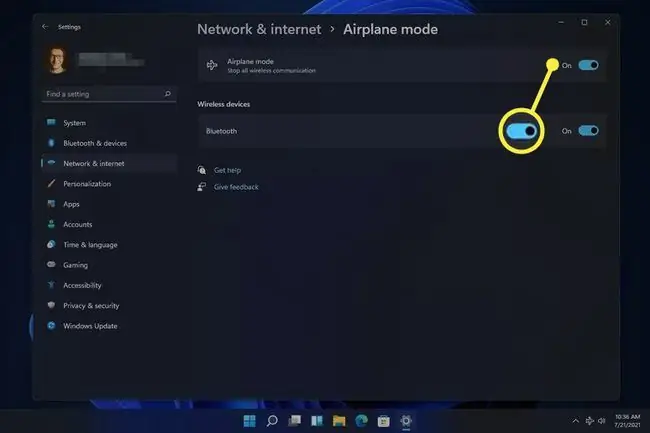Click the Time & language globe icon
The height and width of the screenshot is (433, 650).
(x=51, y=244)
